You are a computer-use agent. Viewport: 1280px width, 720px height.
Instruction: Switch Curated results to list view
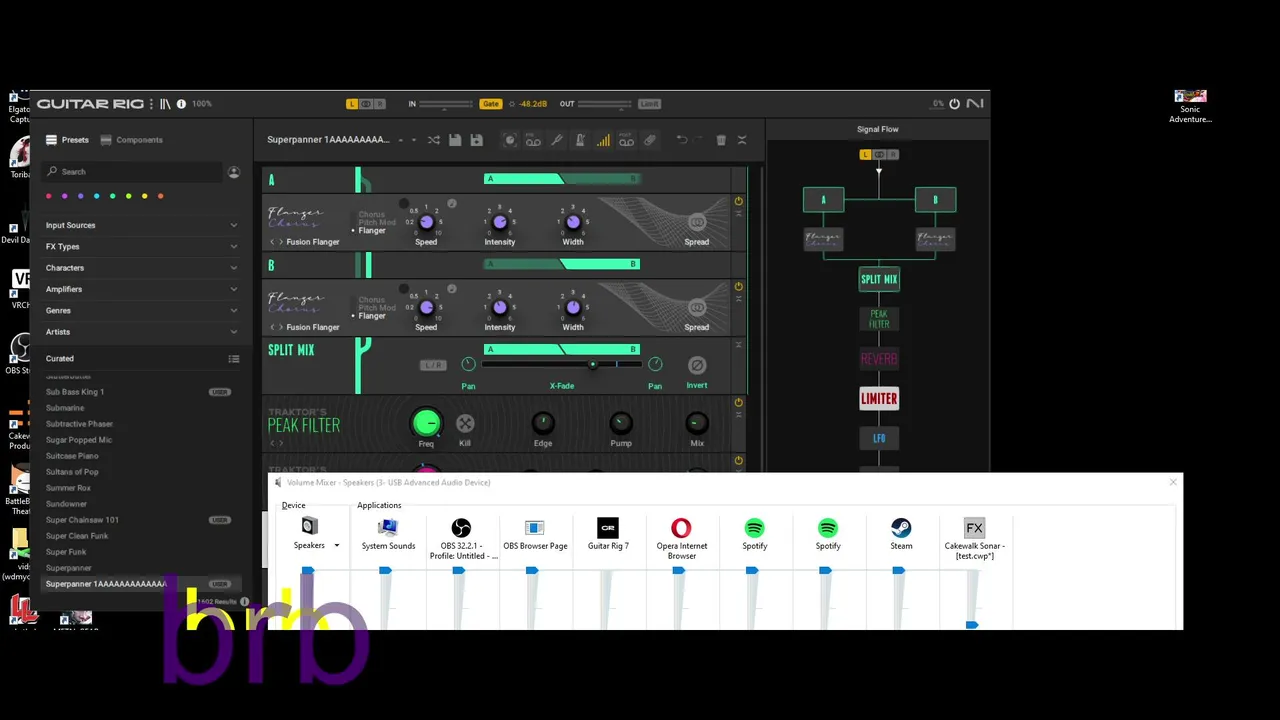pyautogui.click(x=234, y=359)
